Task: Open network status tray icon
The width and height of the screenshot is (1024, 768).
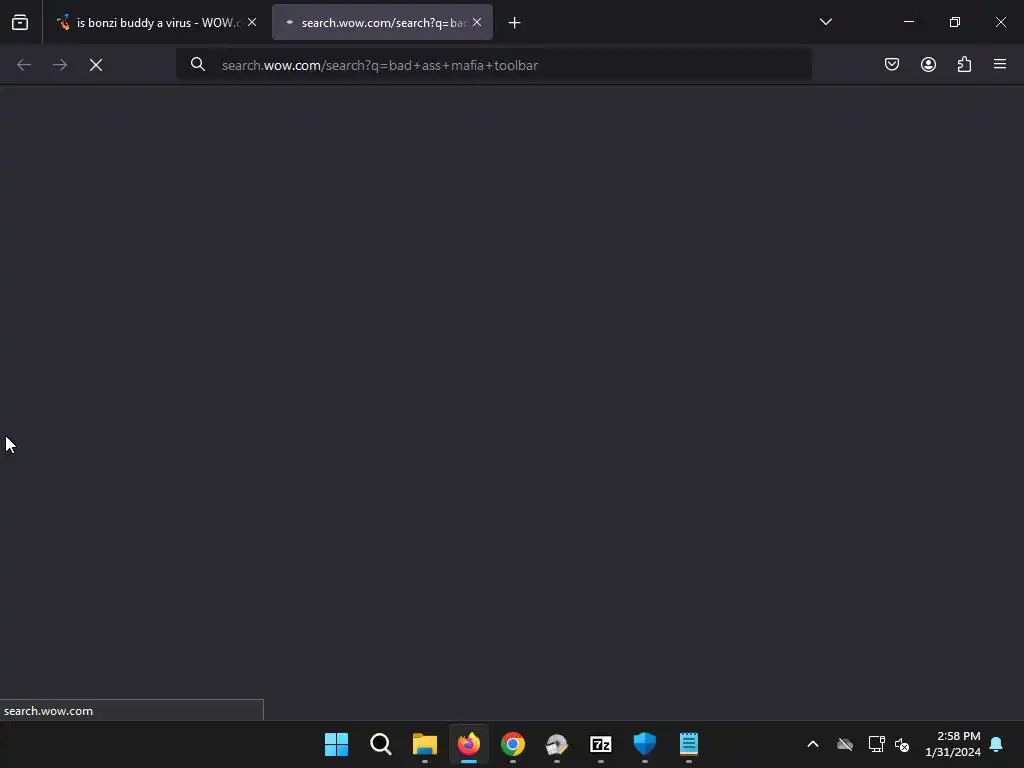Action: 876,744
